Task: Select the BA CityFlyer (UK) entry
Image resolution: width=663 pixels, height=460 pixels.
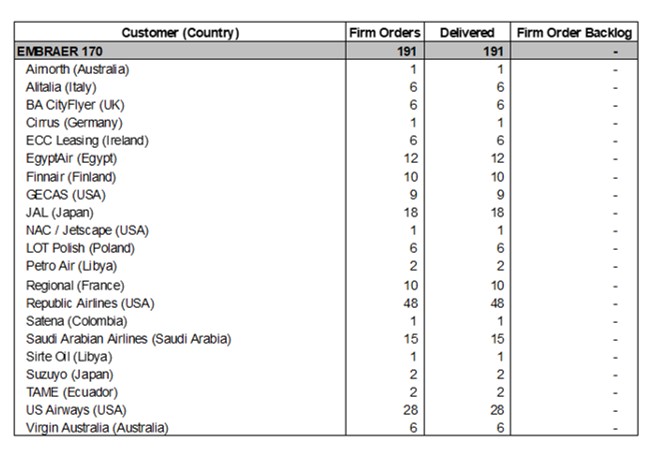Action: pyautogui.click(x=75, y=105)
